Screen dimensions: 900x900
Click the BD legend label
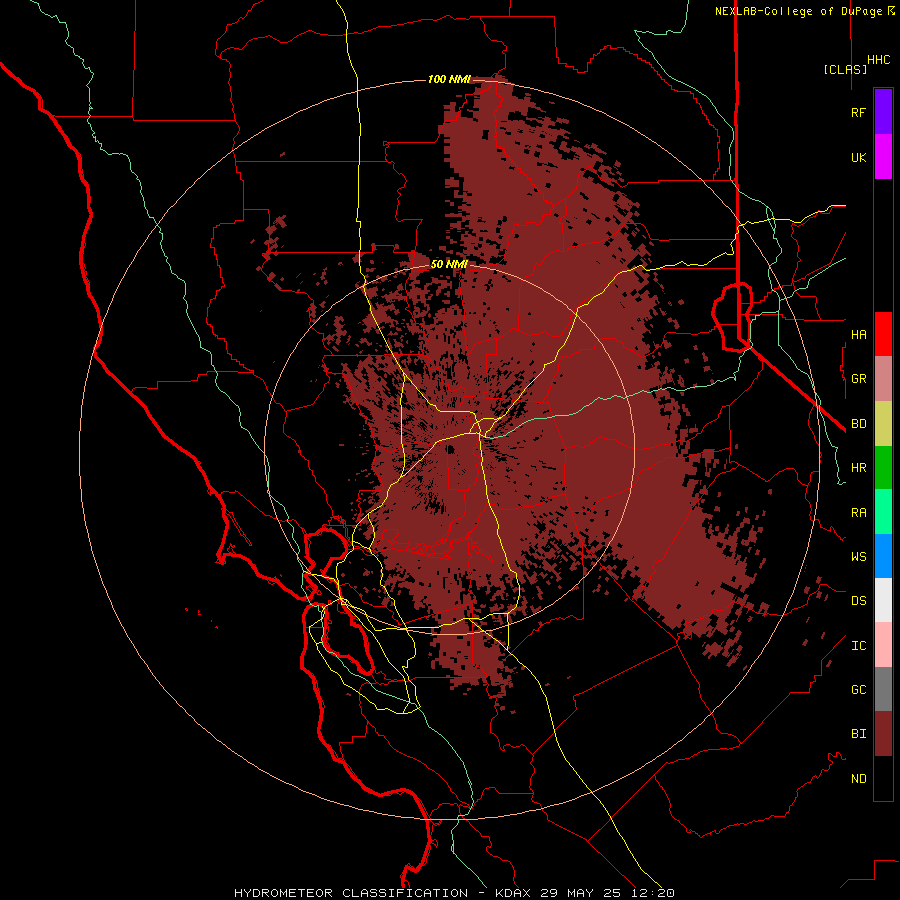859,424
